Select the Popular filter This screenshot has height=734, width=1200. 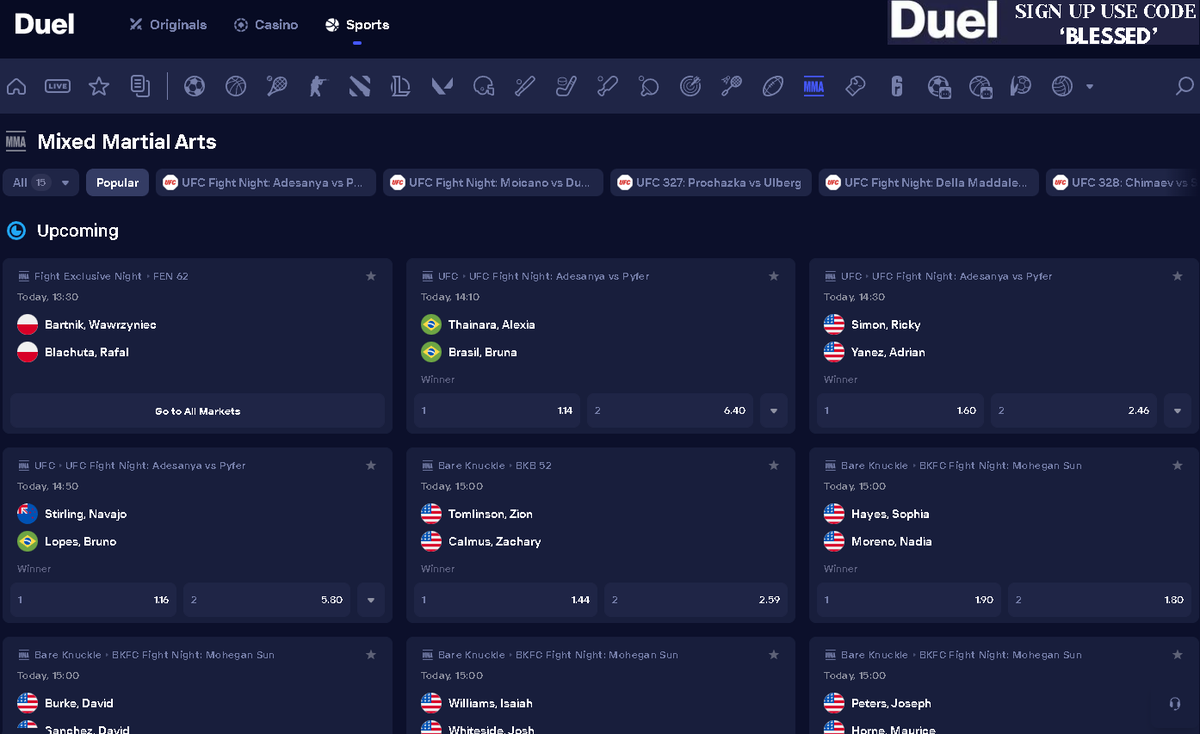point(118,183)
